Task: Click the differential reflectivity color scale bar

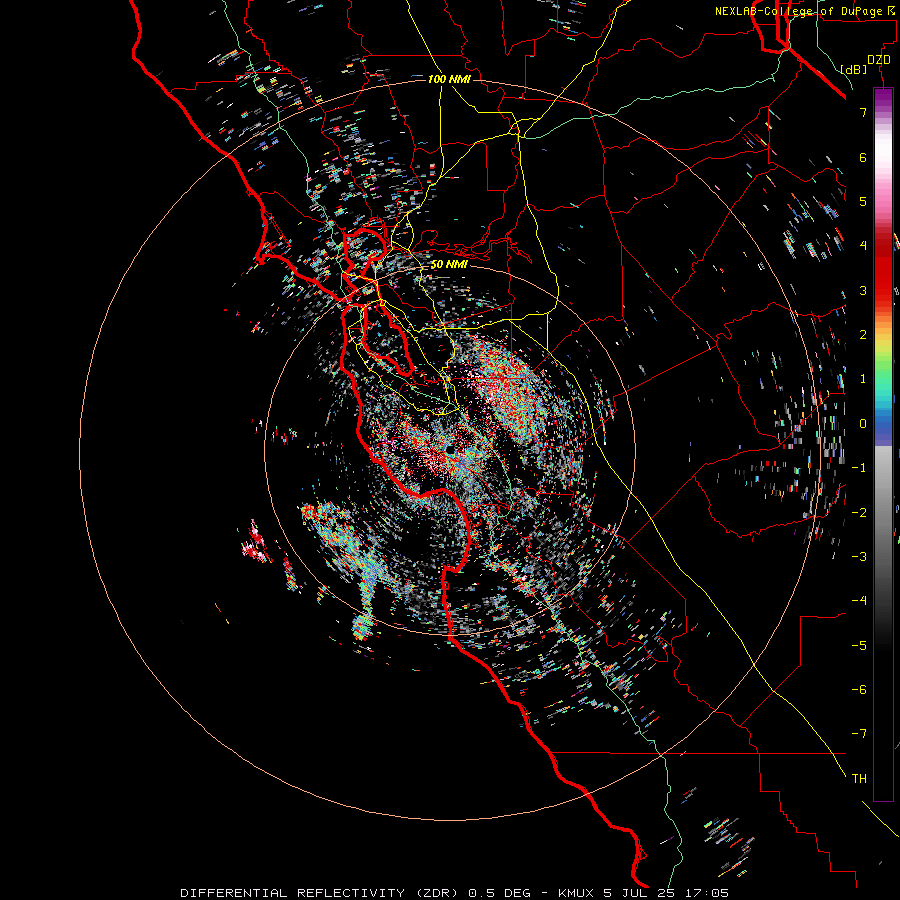Action: [883, 444]
